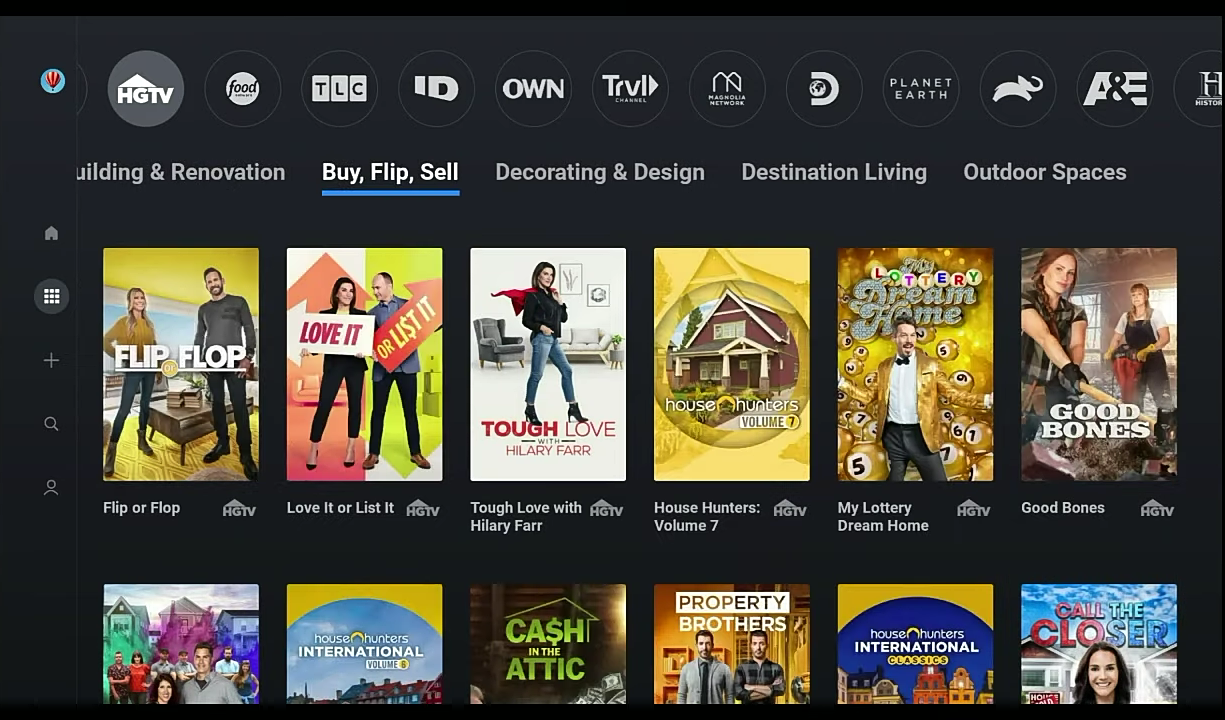
Task: Open the Property Brothers poster
Action: click(x=732, y=644)
